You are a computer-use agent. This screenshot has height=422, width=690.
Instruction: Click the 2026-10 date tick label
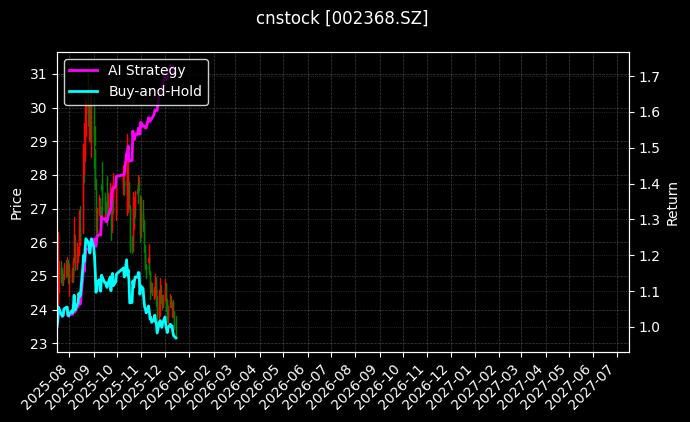(383, 385)
